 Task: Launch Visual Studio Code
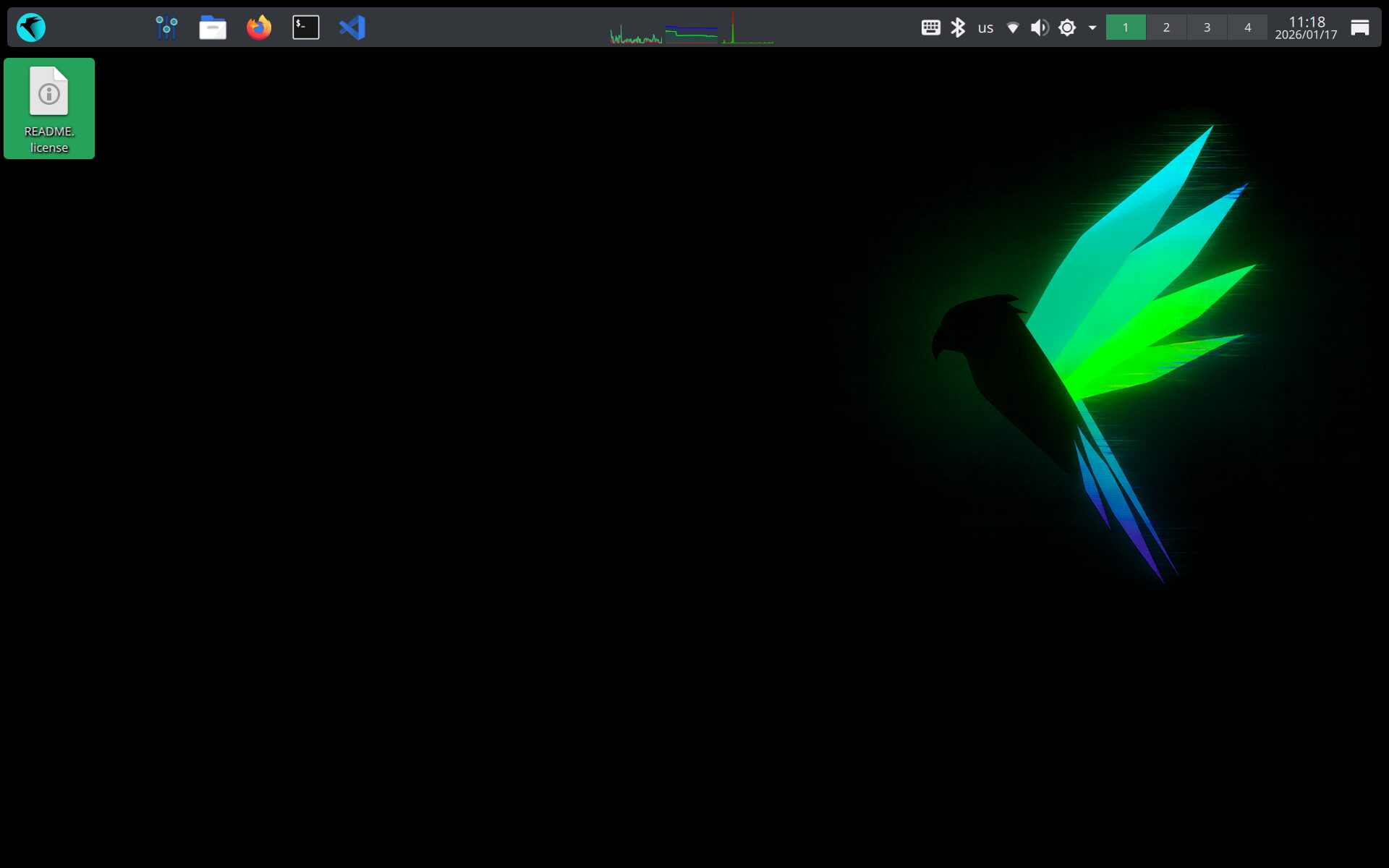(352, 27)
